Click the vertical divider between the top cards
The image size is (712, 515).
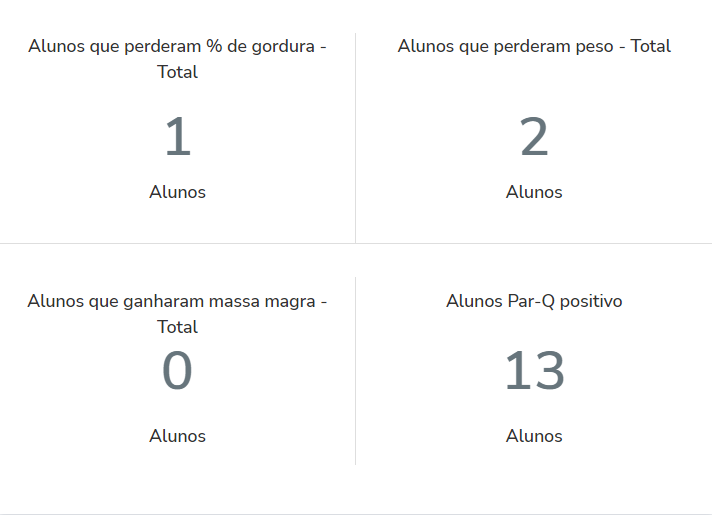pyautogui.click(x=355, y=138)
